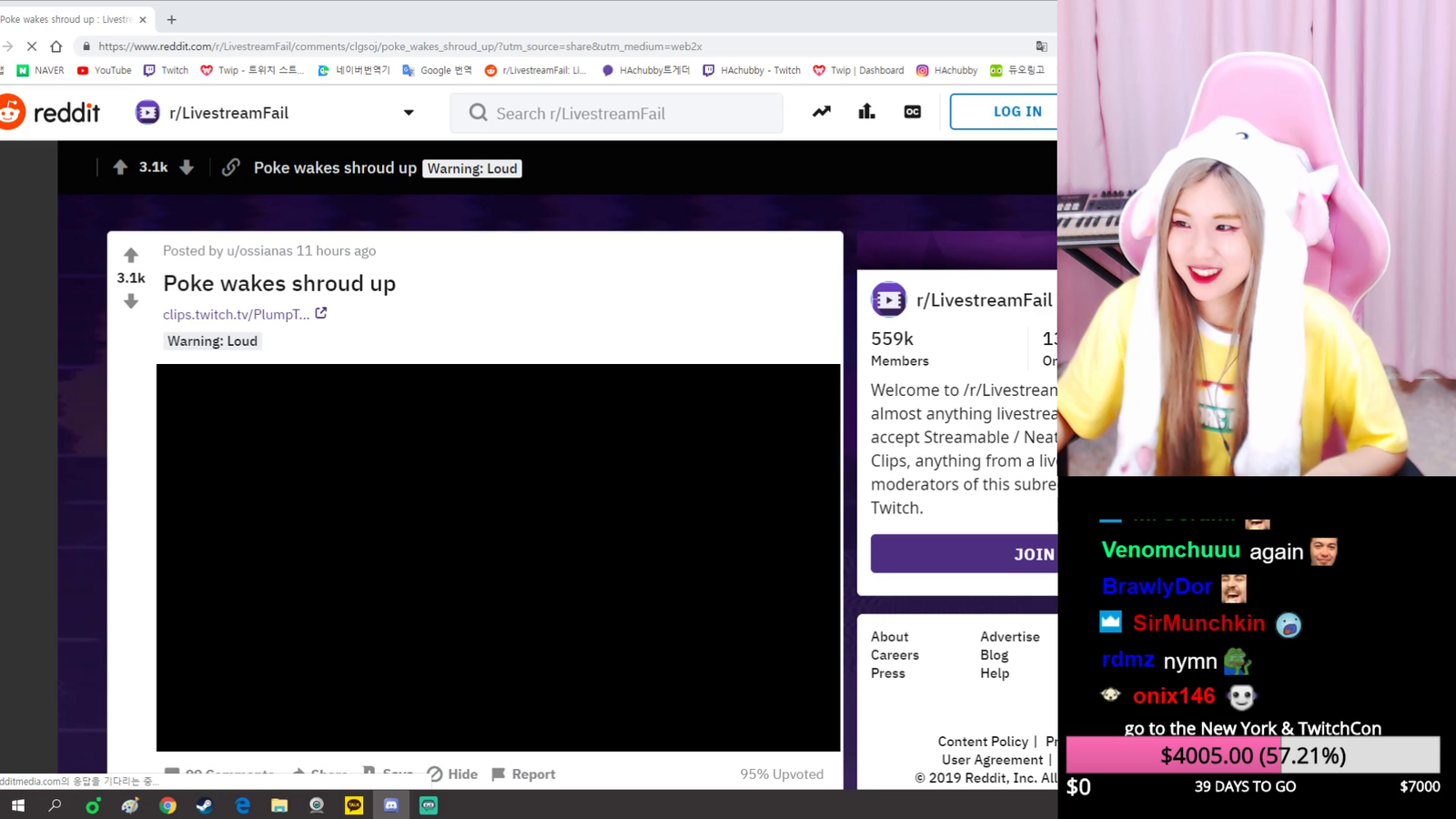Screen dimensions: 1456x819
Task: Hide this post
Action: coord(452,774)
